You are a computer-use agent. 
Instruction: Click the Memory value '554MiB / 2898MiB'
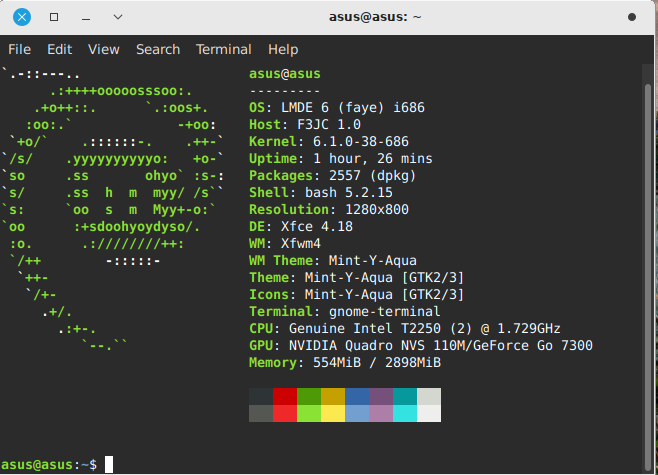click(x=377, y=363)
